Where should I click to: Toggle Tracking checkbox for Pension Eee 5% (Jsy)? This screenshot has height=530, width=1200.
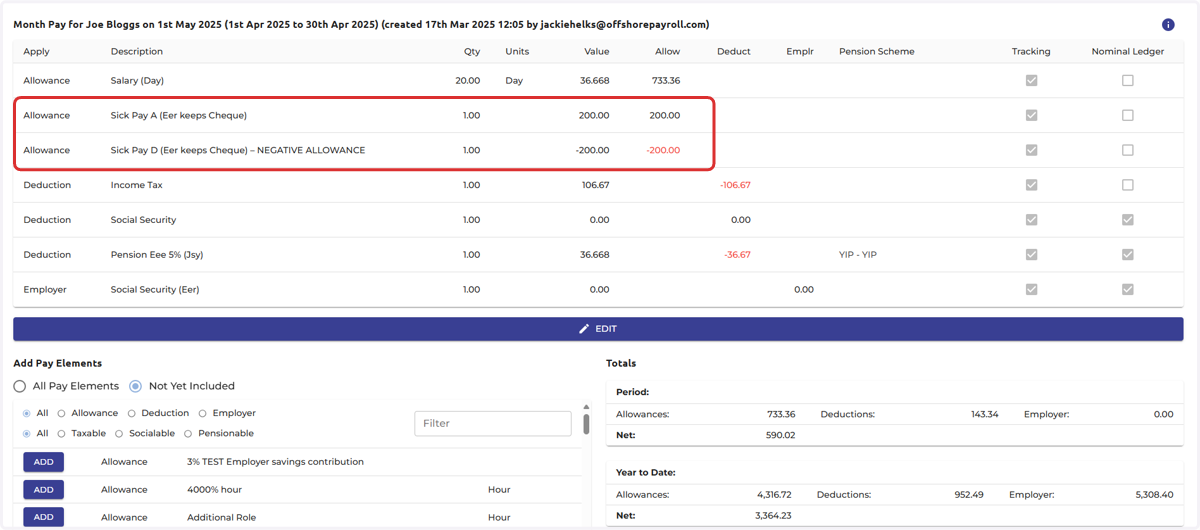pyautogui.click(x=1031, y=255)
